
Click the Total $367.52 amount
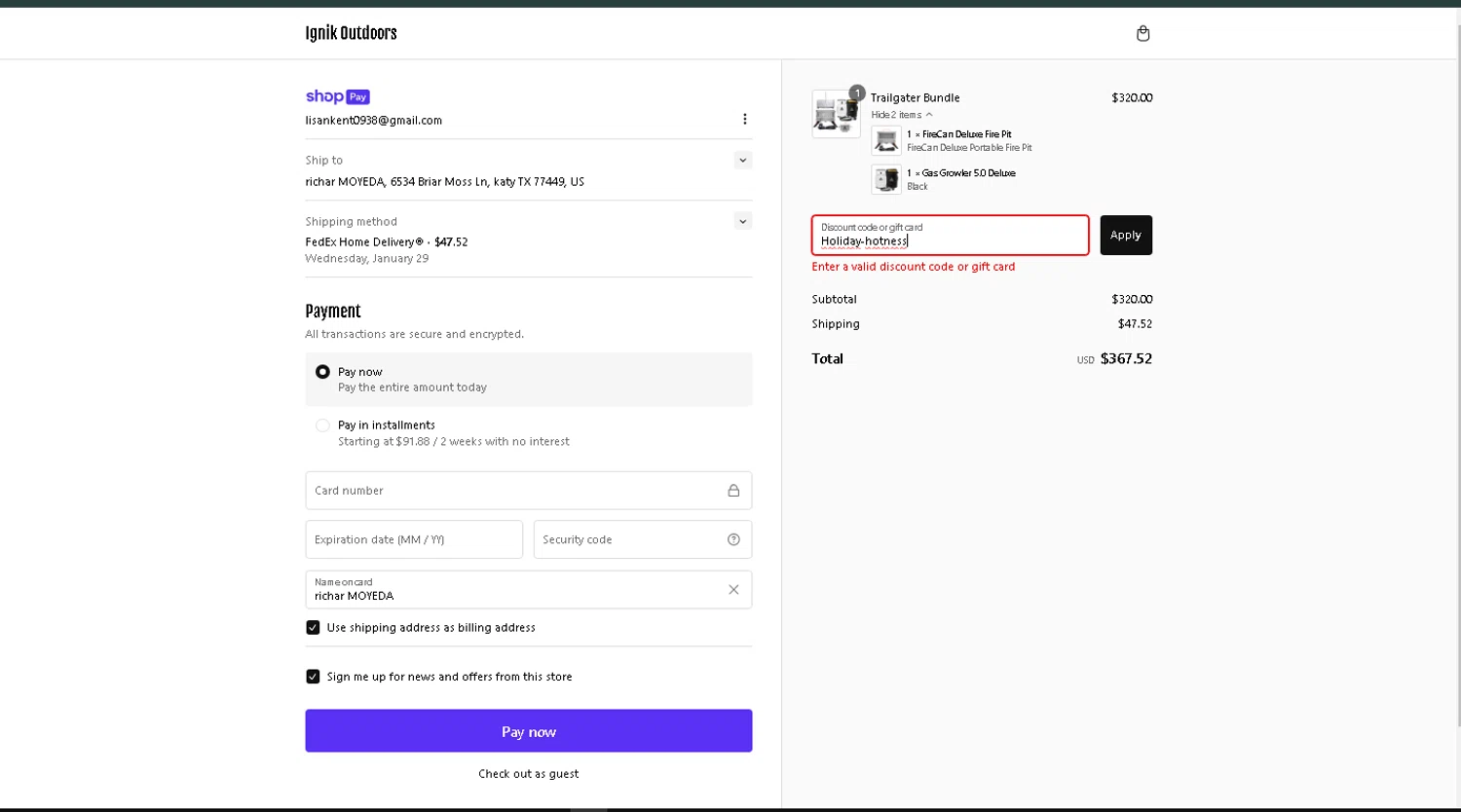1126,358
